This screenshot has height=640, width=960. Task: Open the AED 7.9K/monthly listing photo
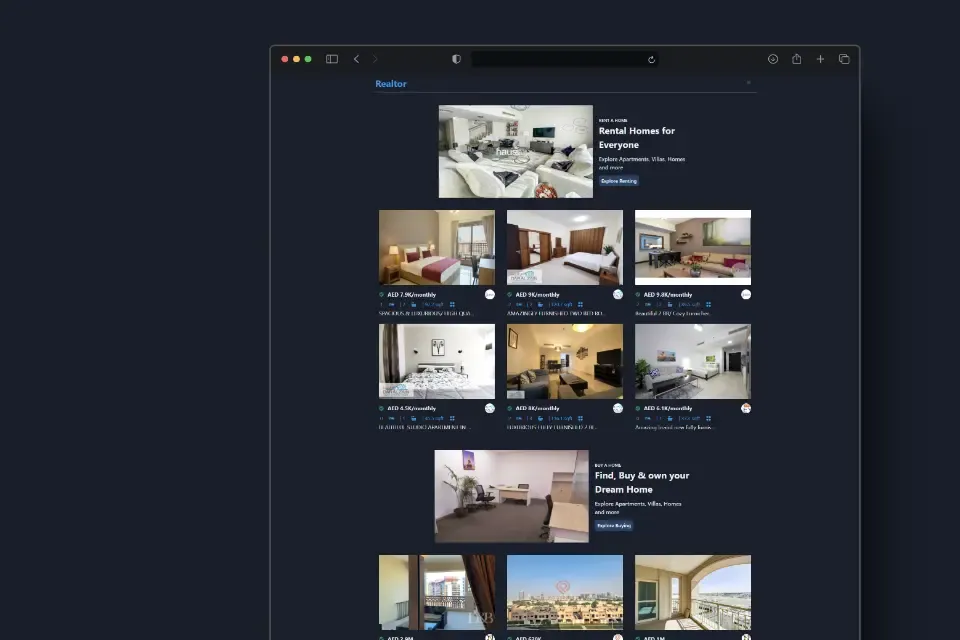437,247
